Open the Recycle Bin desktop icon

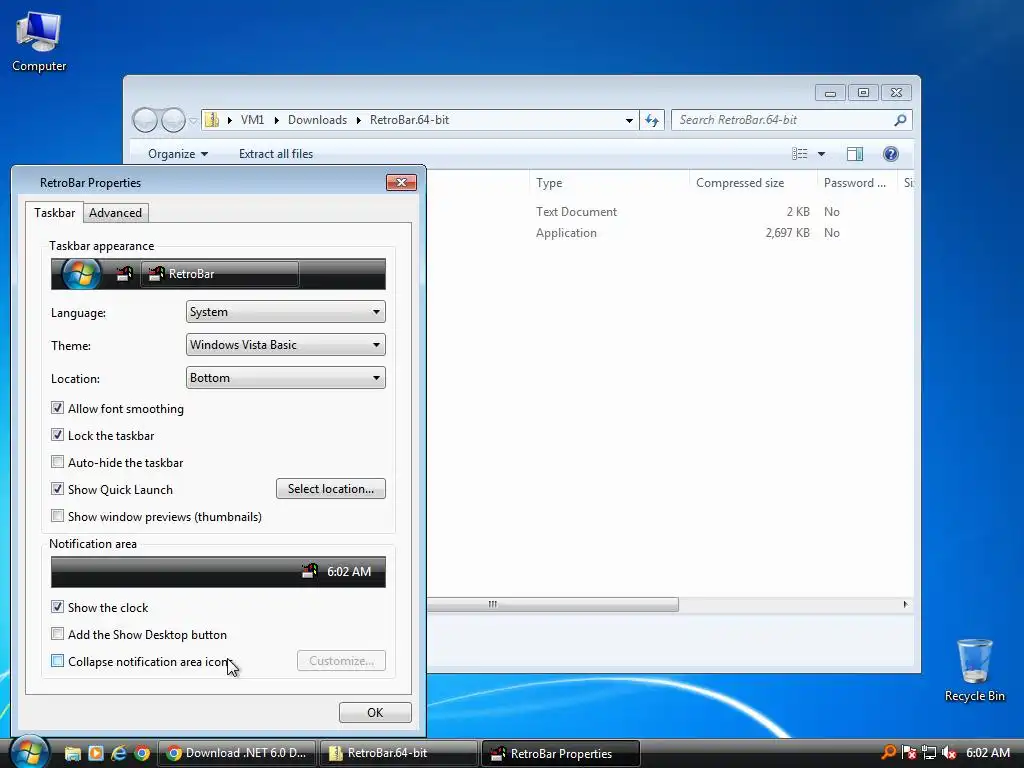click(x=974, y=670)
